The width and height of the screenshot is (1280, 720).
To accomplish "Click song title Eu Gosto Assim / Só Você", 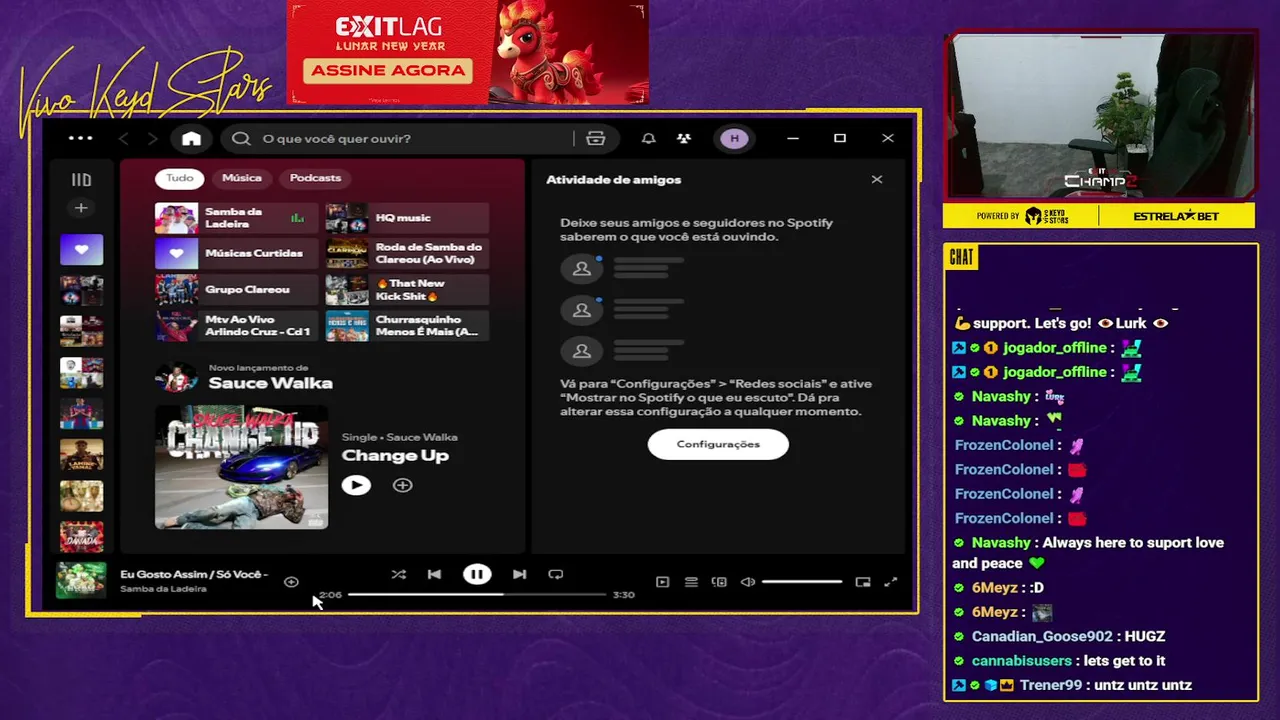I will pyautogui.click(x=194, y=574).
